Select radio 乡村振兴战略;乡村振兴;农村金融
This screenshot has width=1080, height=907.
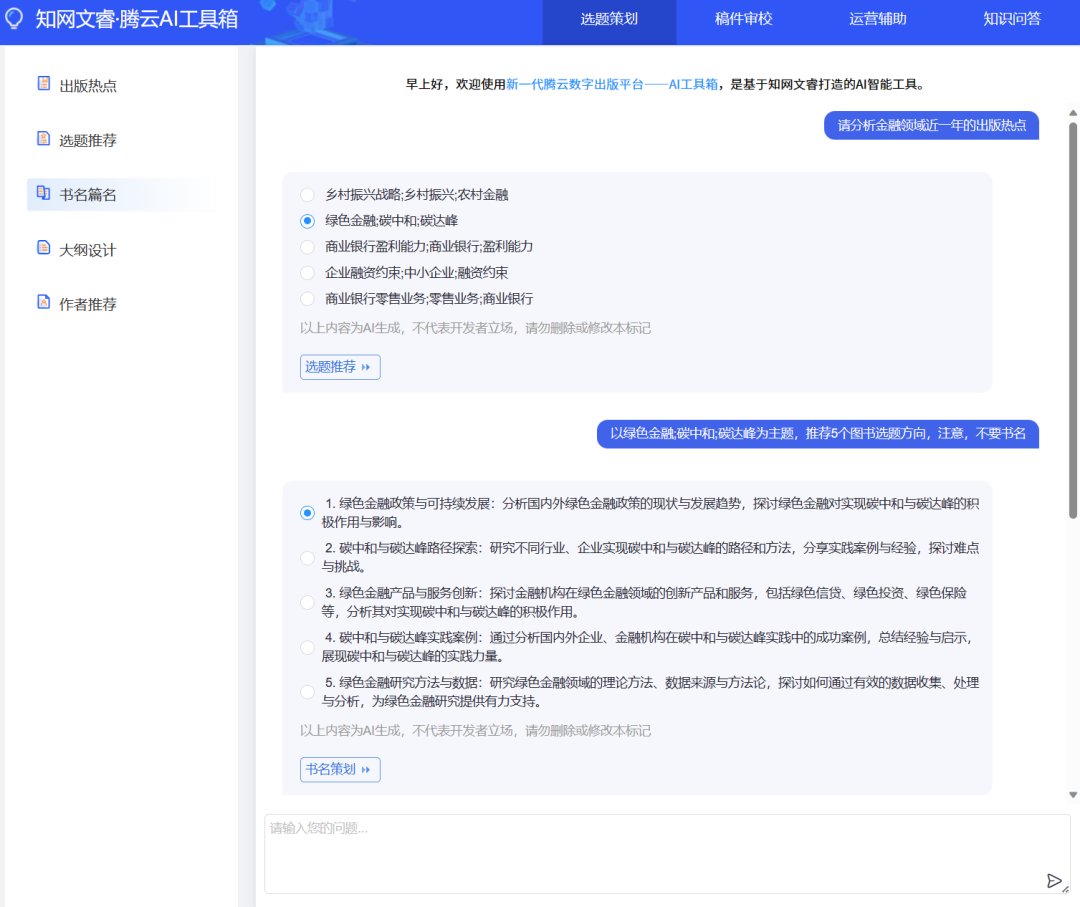307,195
